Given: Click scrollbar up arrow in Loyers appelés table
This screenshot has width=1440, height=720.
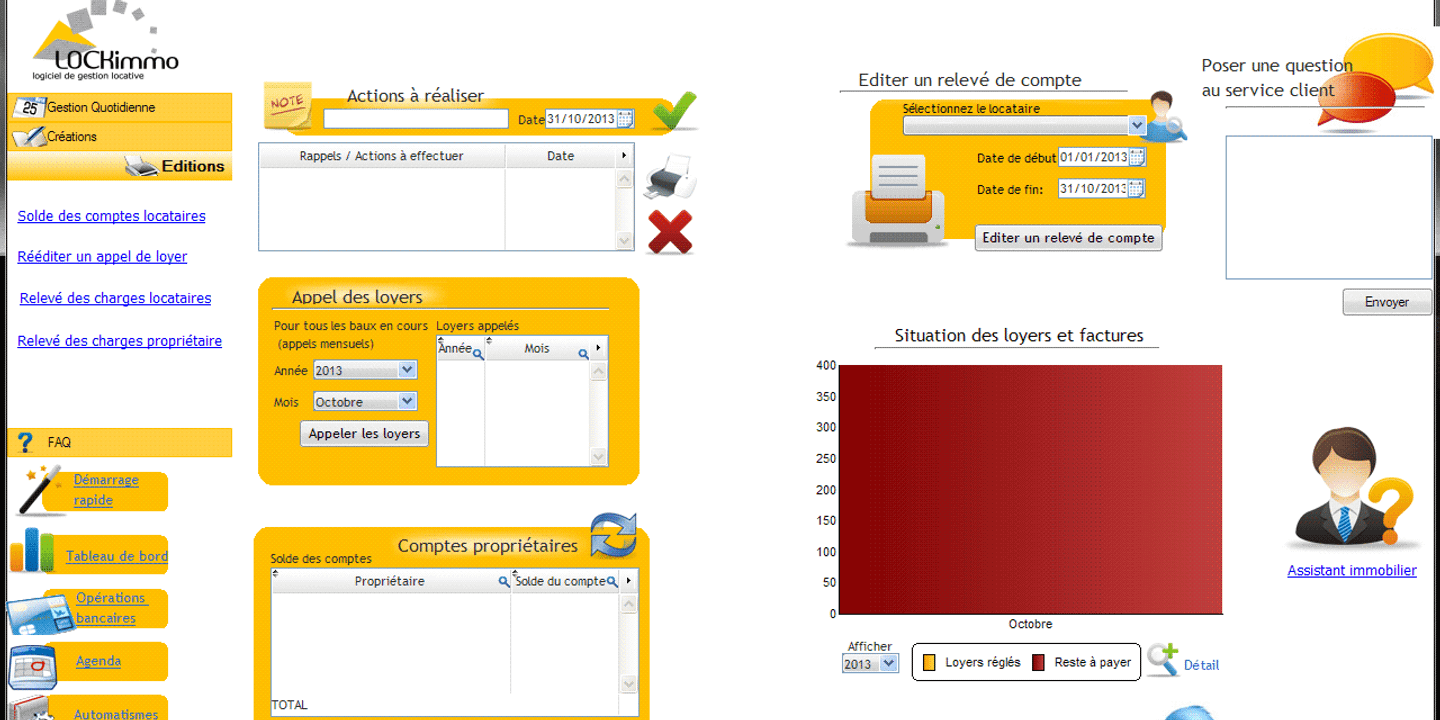Looking at the screenshot, I should pos(599,371).
